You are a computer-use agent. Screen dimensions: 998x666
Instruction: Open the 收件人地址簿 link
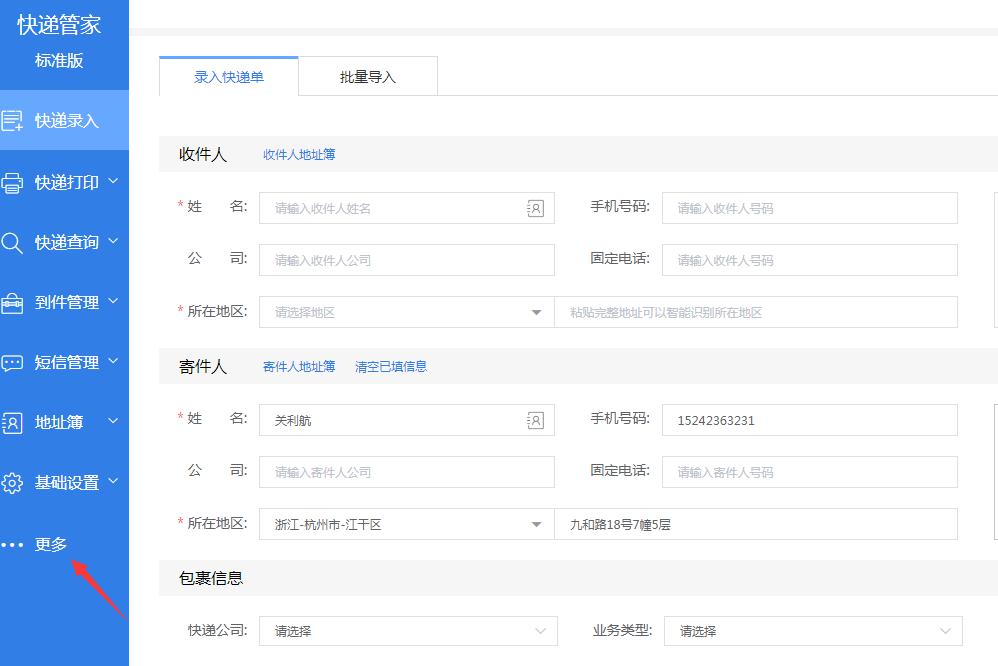(x=299, y=155)
